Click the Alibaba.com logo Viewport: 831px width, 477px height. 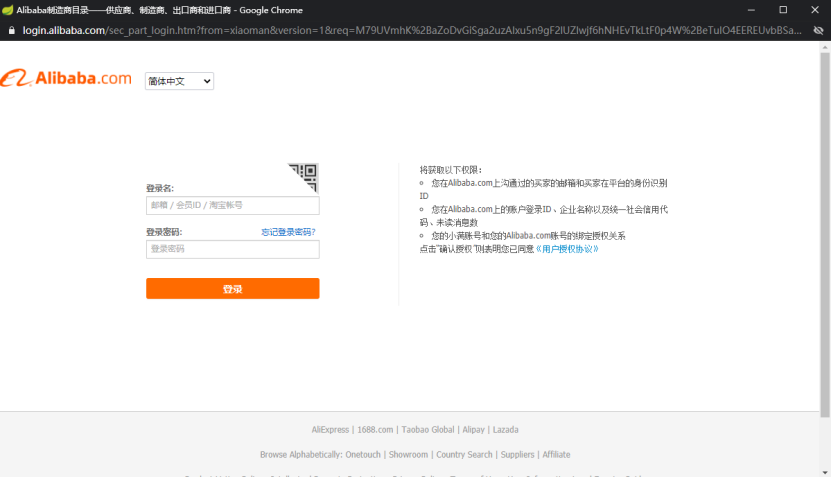point(66,78)
